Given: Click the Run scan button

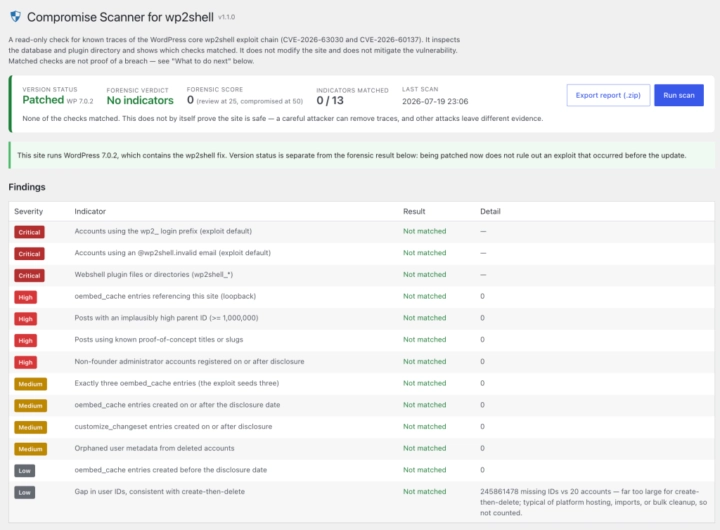Looking at the screenshot, I should pos(679,95).
